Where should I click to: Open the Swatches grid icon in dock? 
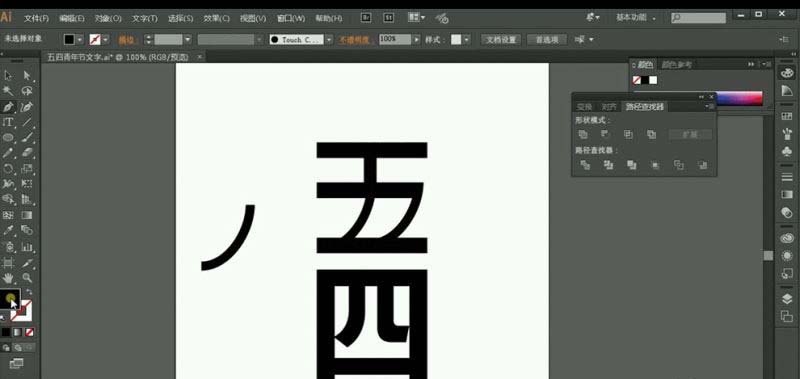pos(787,116)
